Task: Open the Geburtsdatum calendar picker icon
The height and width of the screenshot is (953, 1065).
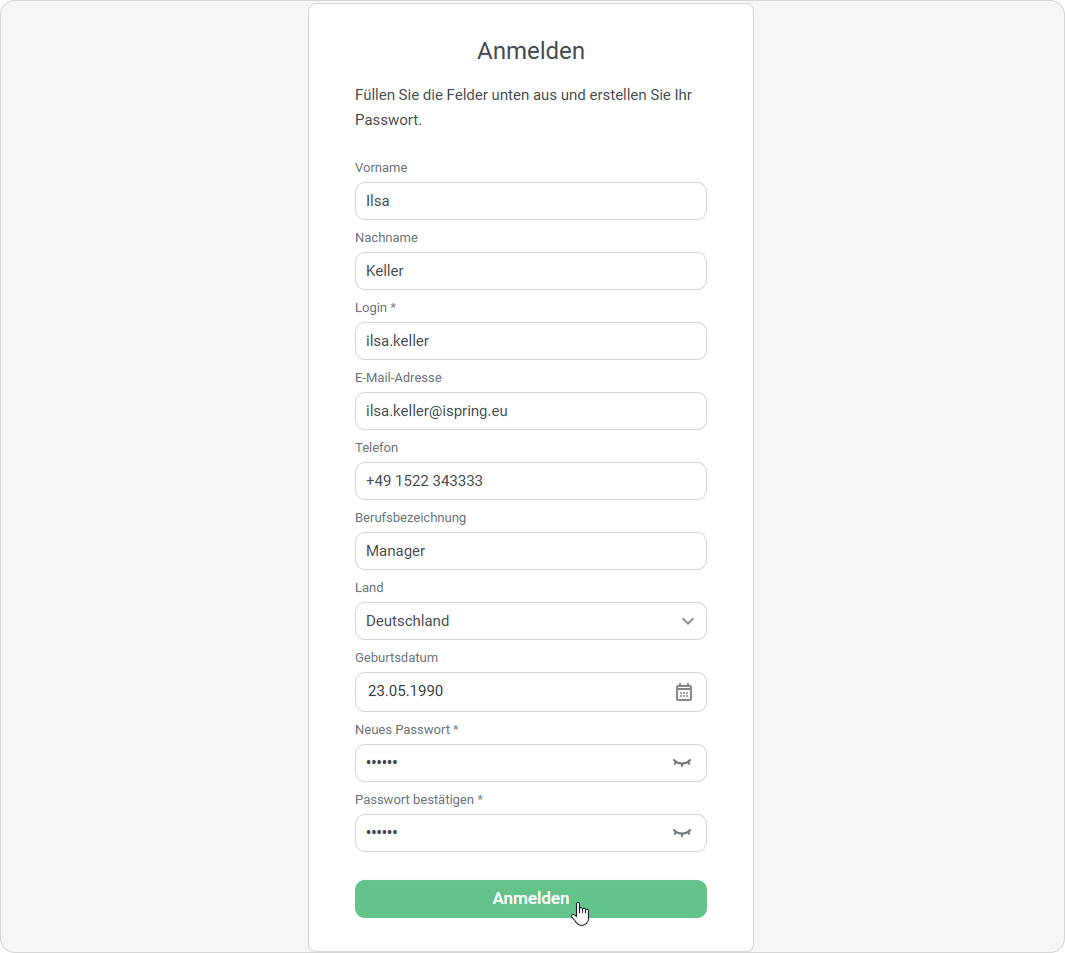Action: click(x=684, y=692)
